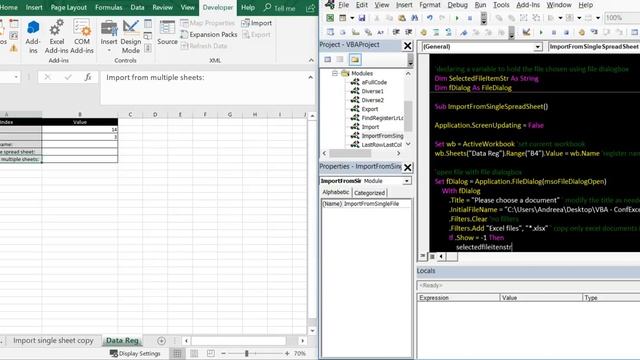This screenshot has height=360, width=640.
Task: Open the Run menu in VBA editor
Action: pos(480,5)
